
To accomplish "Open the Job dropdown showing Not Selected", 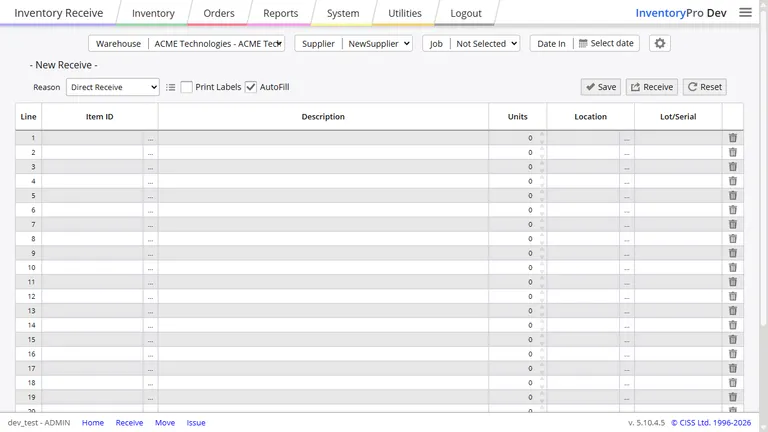I will [485, 44].
